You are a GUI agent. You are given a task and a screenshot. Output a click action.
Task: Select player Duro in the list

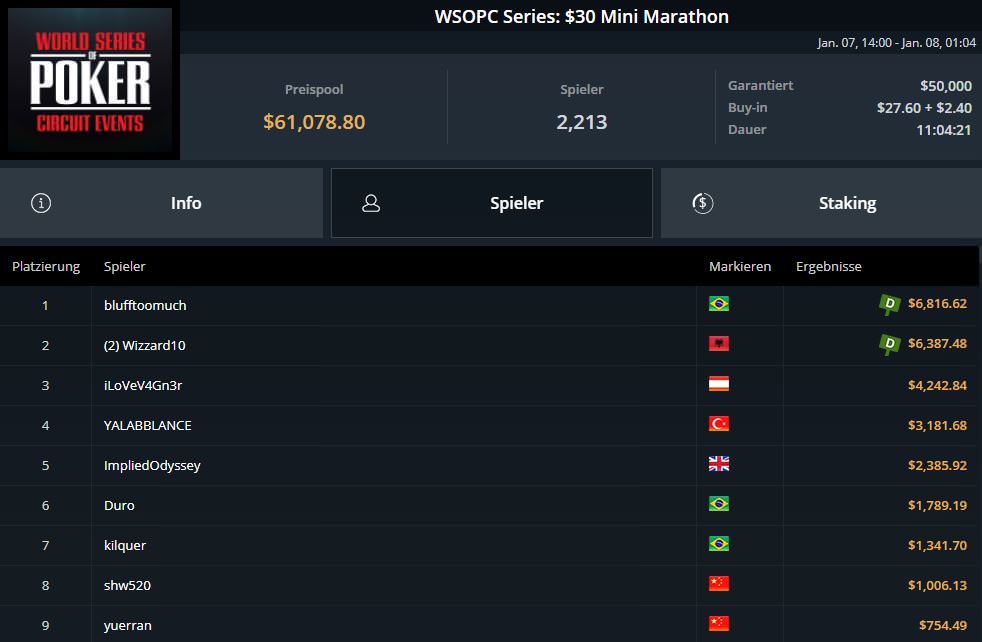click(119, 505)
